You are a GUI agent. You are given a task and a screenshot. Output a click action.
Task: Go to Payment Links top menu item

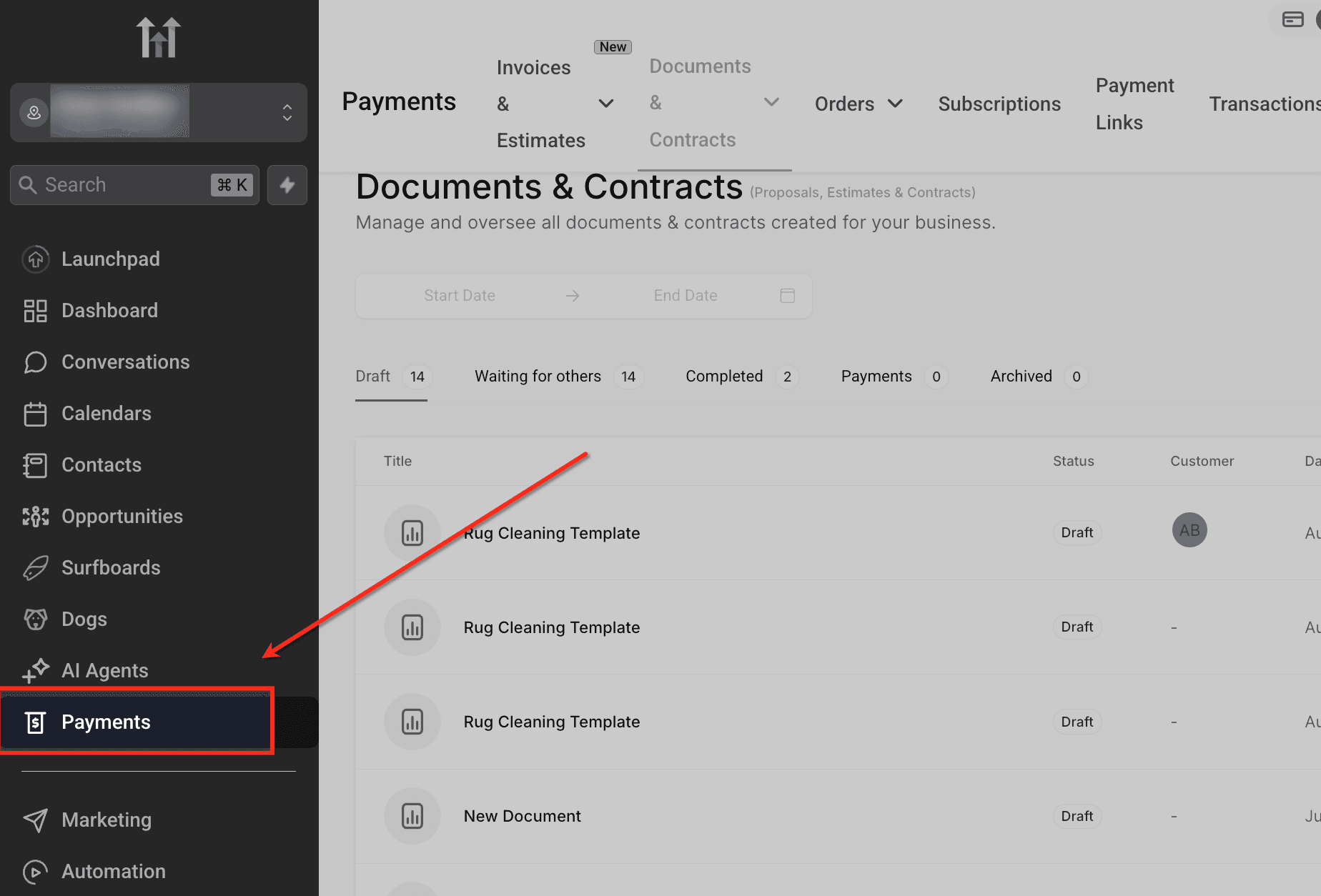click(x=1134, y=104)
